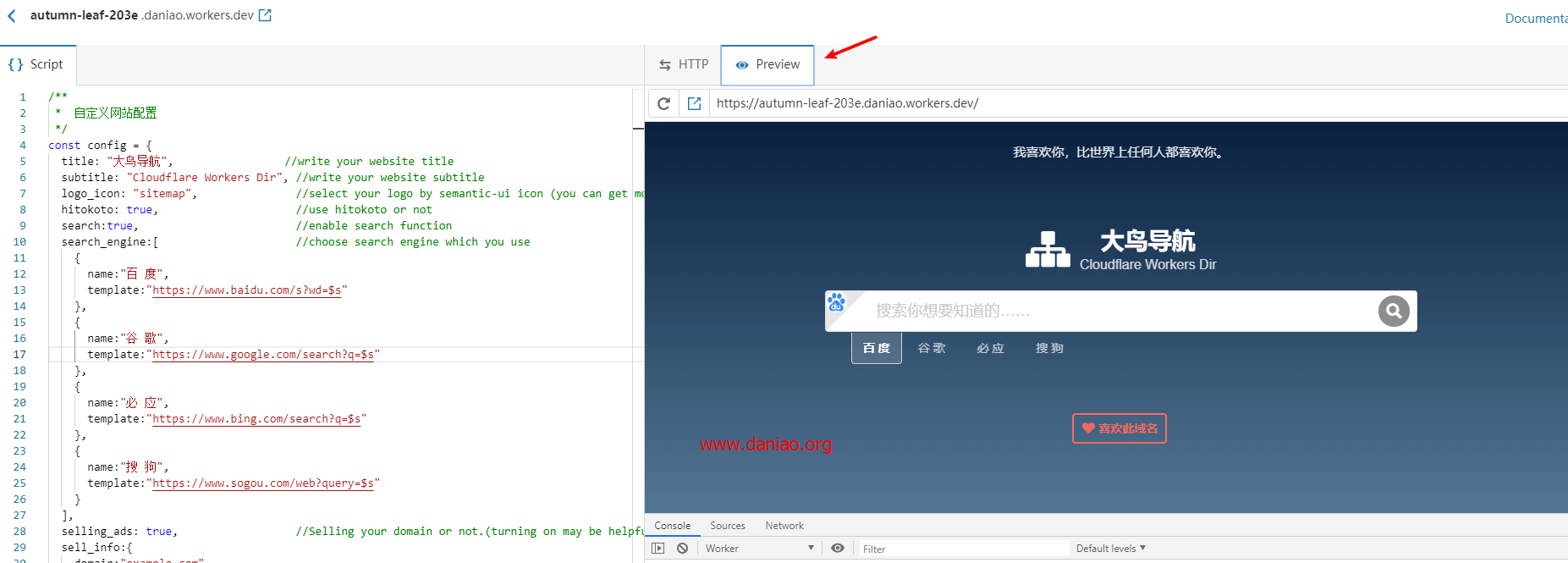
Task: Open preview in new tab icon
Action: click(695, 103)
